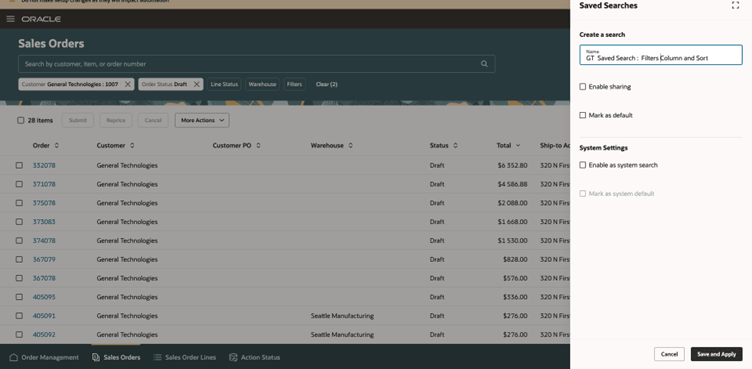Click the Action Status icon

[234, 357]
